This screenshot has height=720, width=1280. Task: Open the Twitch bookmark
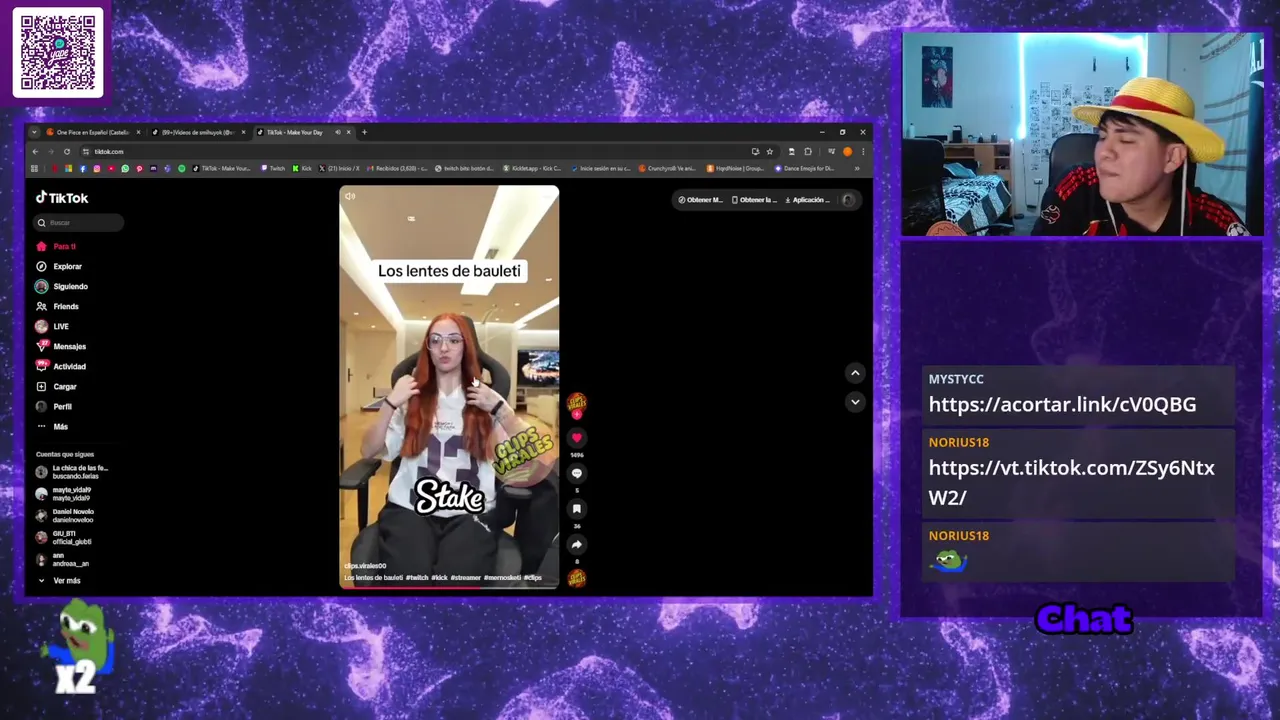[273, 168]
